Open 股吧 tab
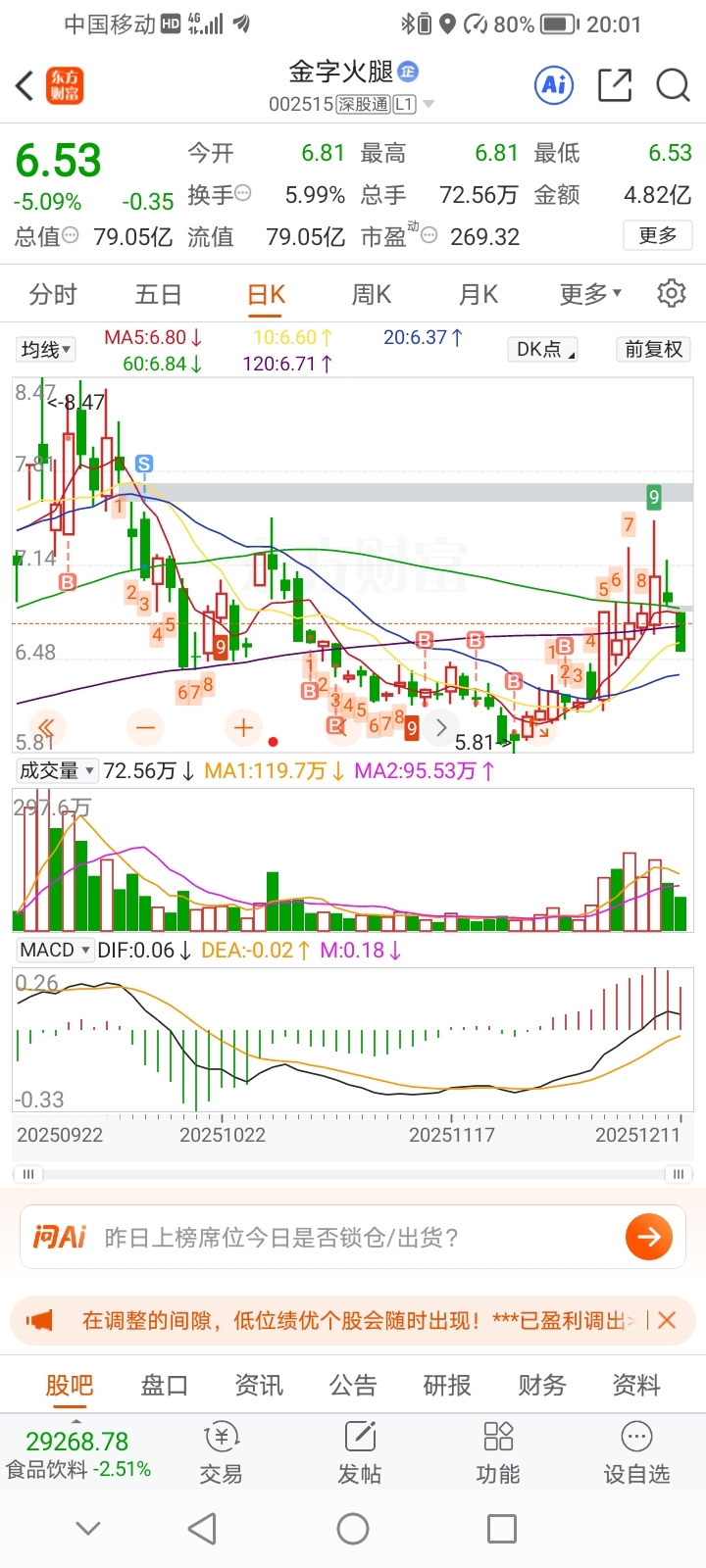Image resolution: width=706 pixels, height=1568 pixels. [70, 1385]
